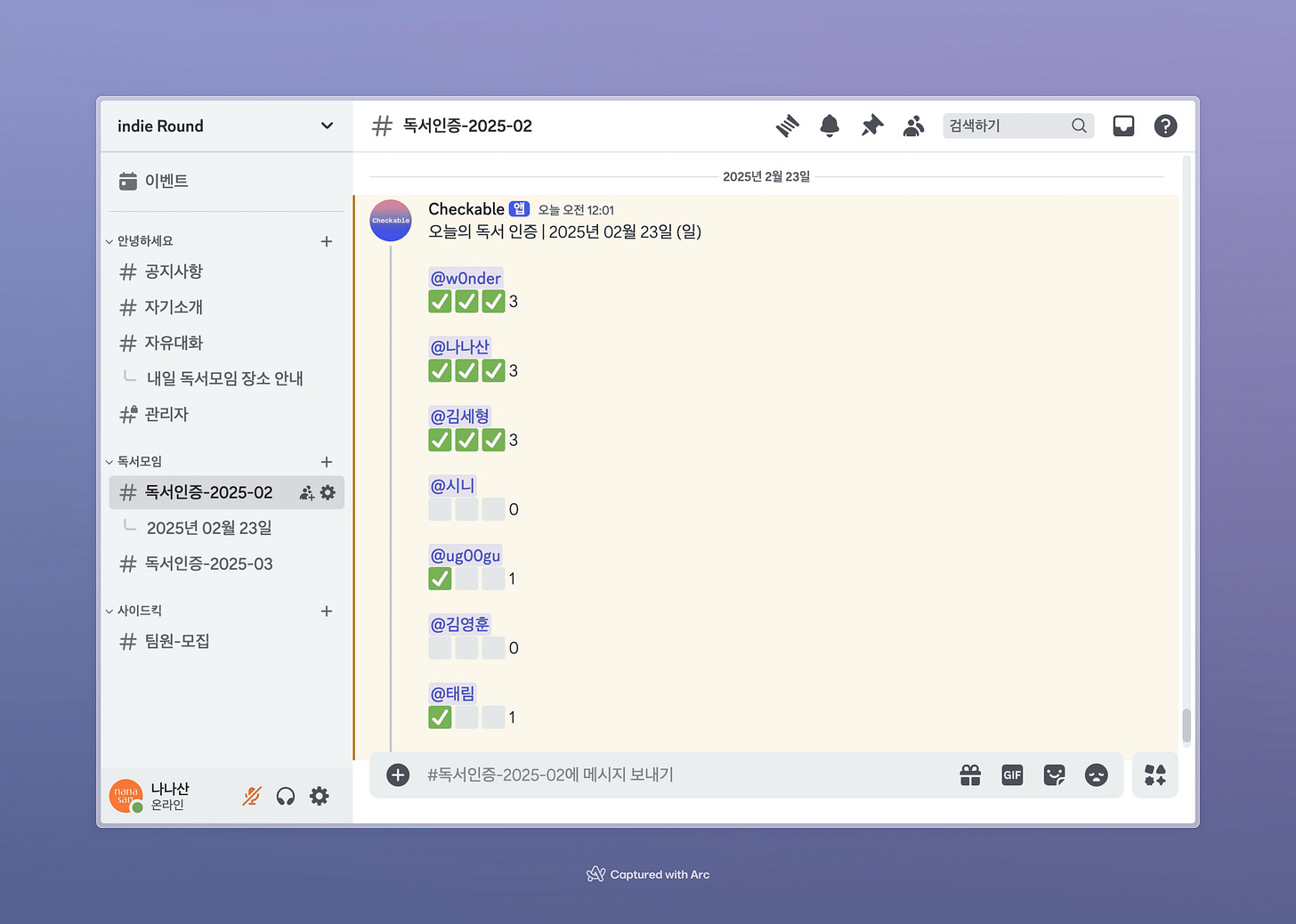Click the @시니 mention
Screen dimensions: 1296x924
(x=452, y=486)
